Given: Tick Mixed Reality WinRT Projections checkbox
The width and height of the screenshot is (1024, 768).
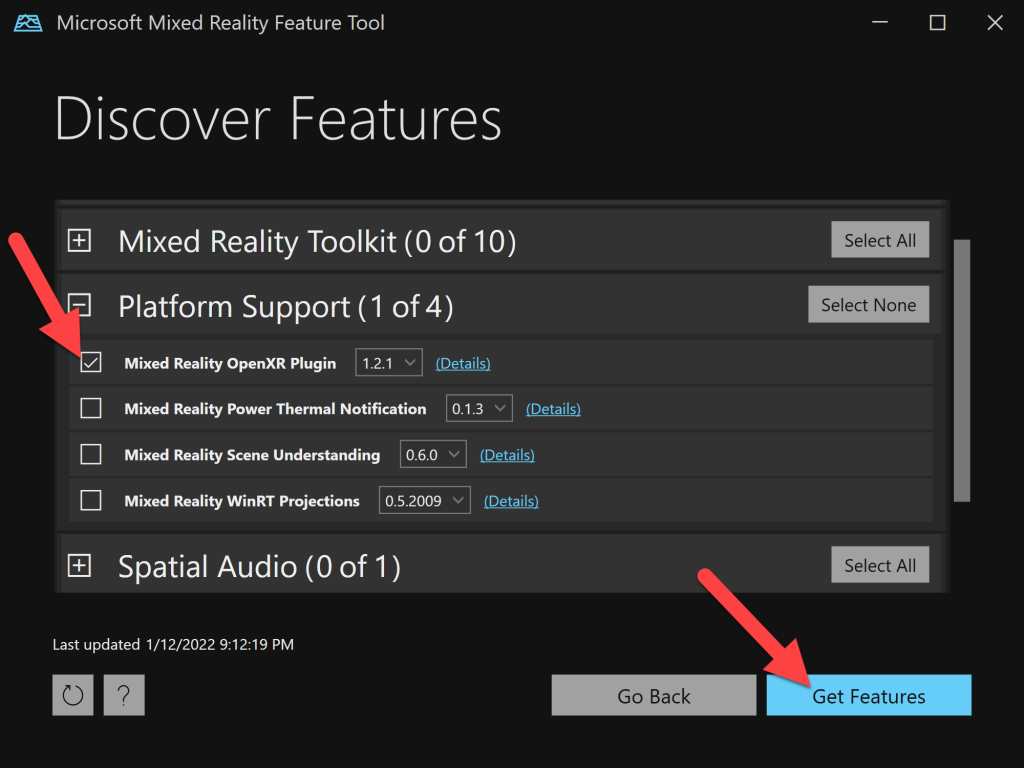Looking at the screenshot, I should click(x=91, y=500).
